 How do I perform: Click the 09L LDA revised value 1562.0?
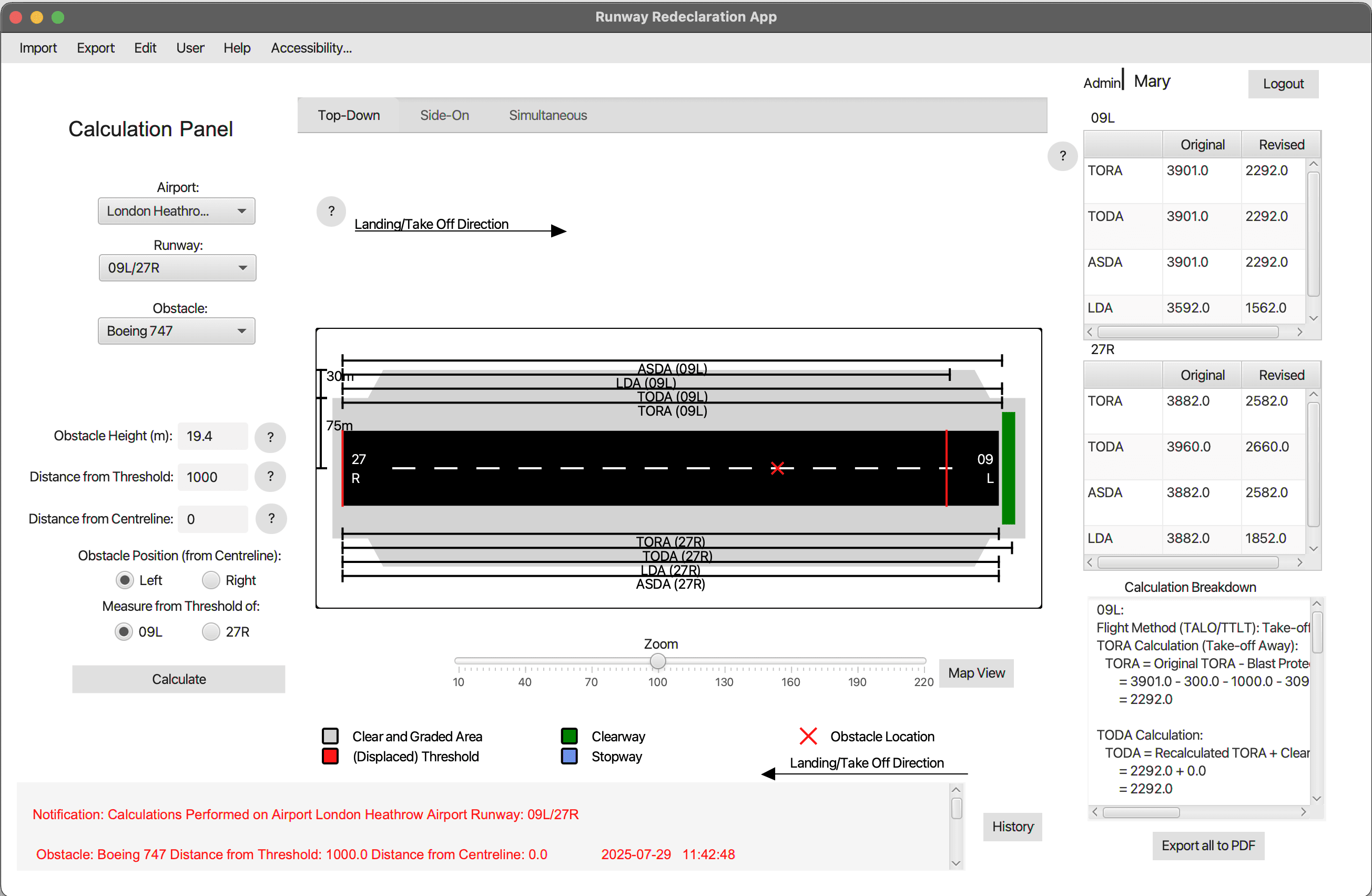[x=1265, y=308]
